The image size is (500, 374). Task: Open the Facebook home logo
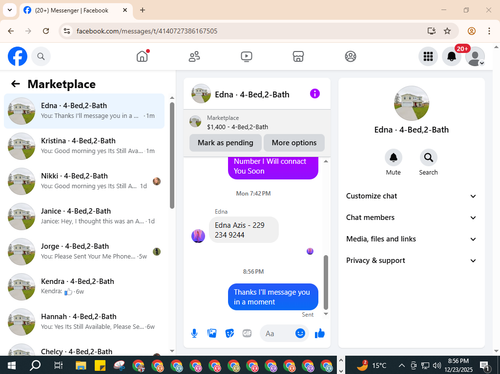pos(17,56)
